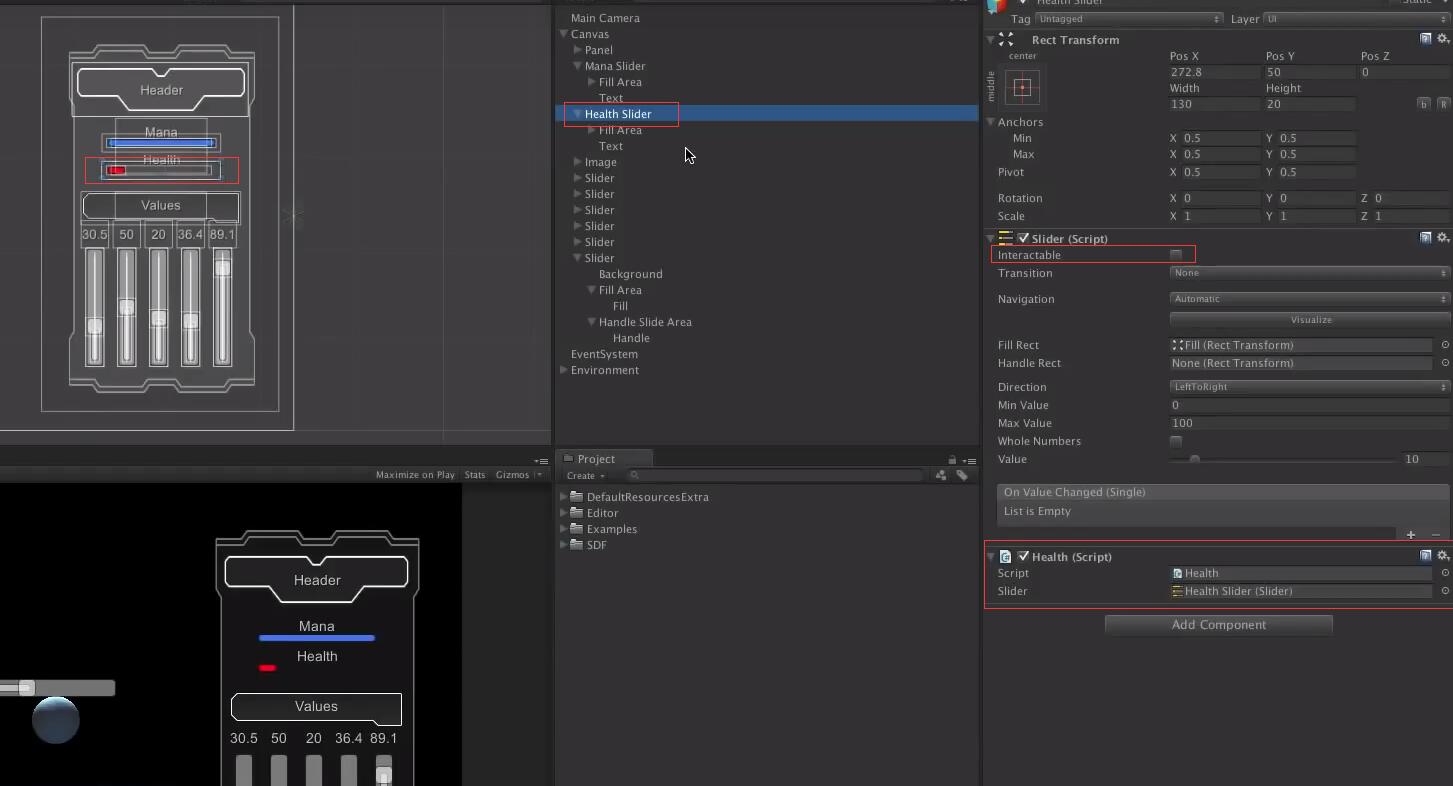
Task: Select the SDF folder icon
Action: point(576,545)
